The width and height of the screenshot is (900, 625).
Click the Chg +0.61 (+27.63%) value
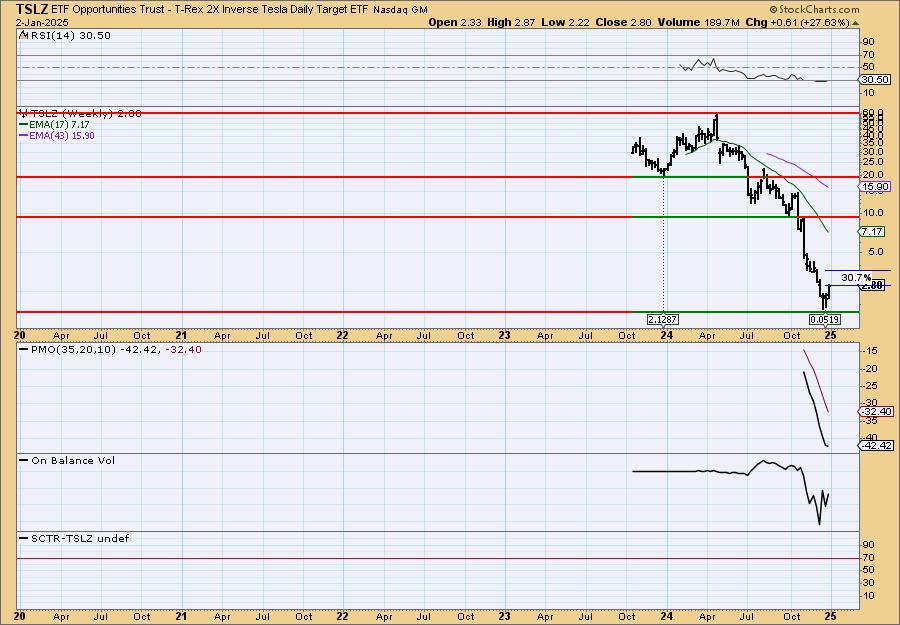click(798, 22)
